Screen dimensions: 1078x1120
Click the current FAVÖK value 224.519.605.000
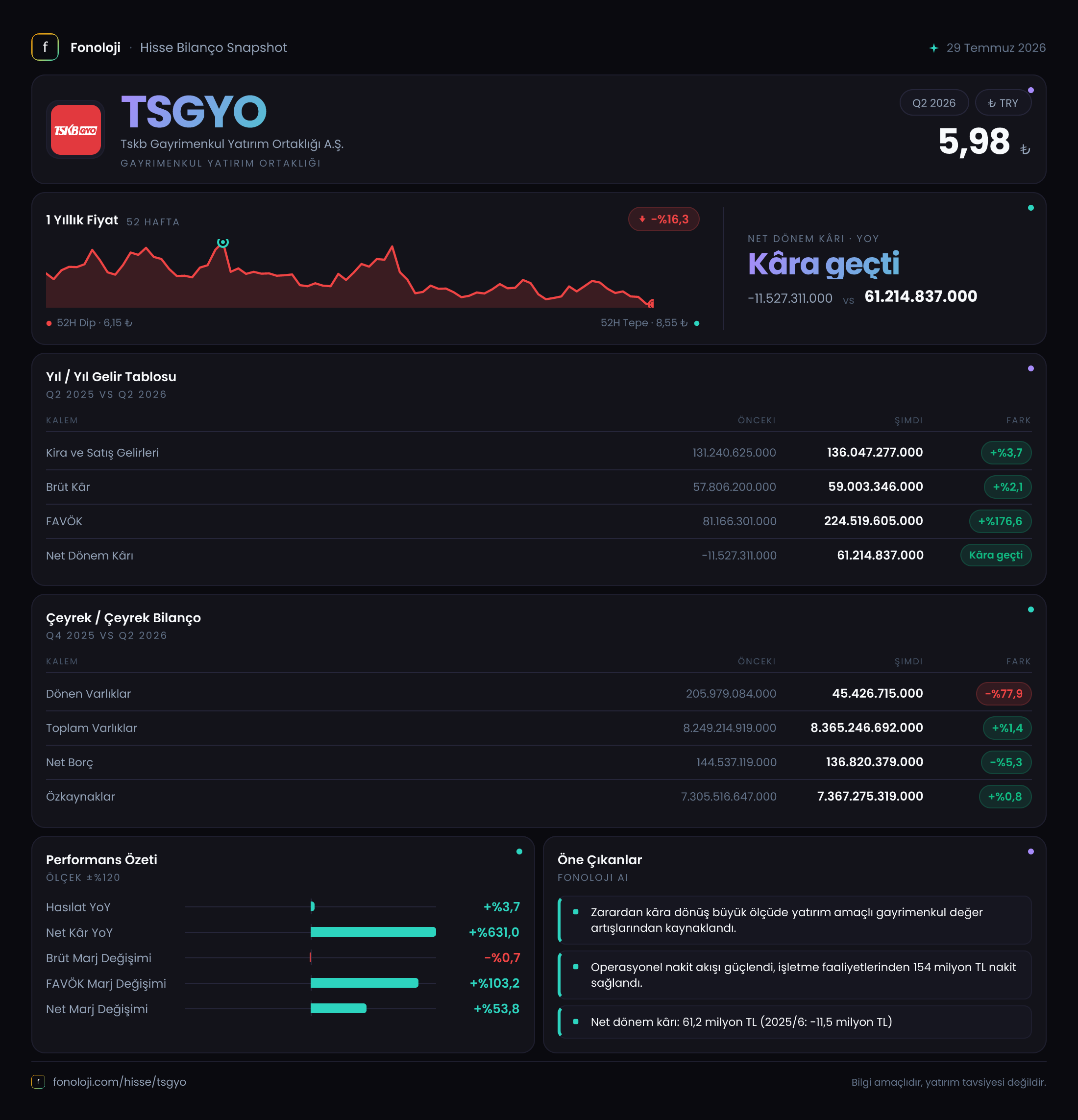pyautogui.click(x=873, y=521)
